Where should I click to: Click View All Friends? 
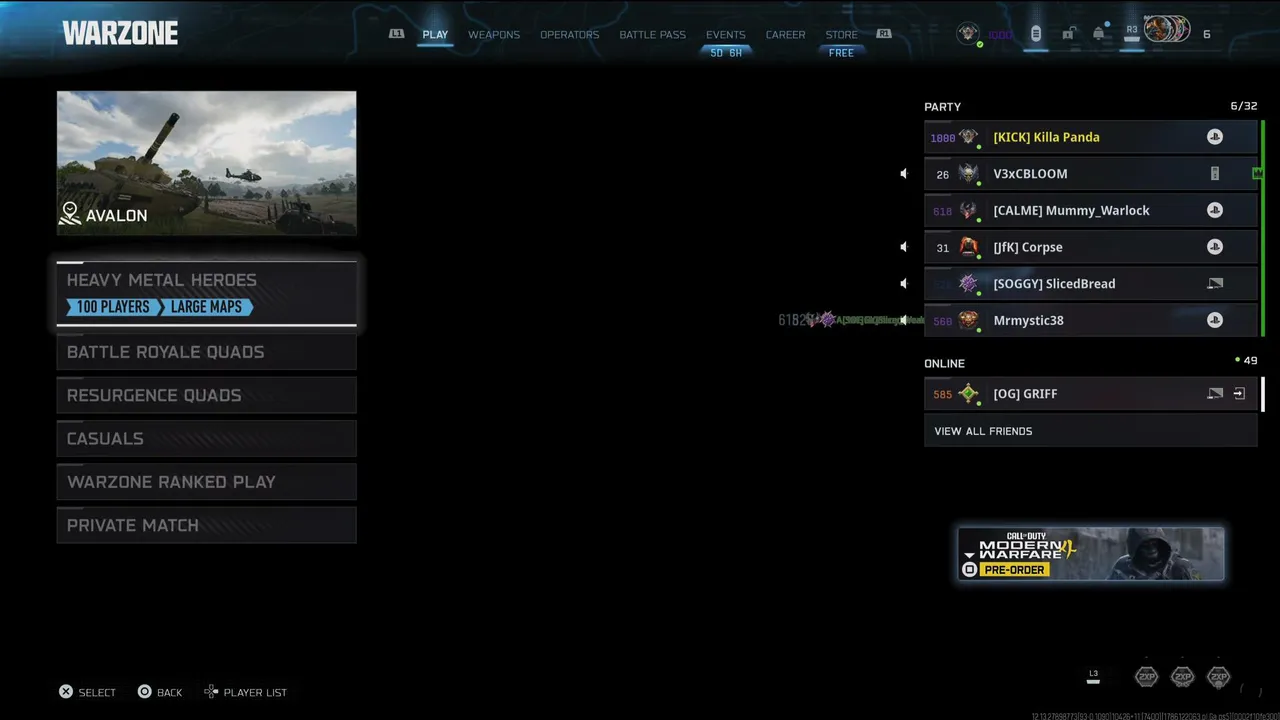coord(1090,431)
